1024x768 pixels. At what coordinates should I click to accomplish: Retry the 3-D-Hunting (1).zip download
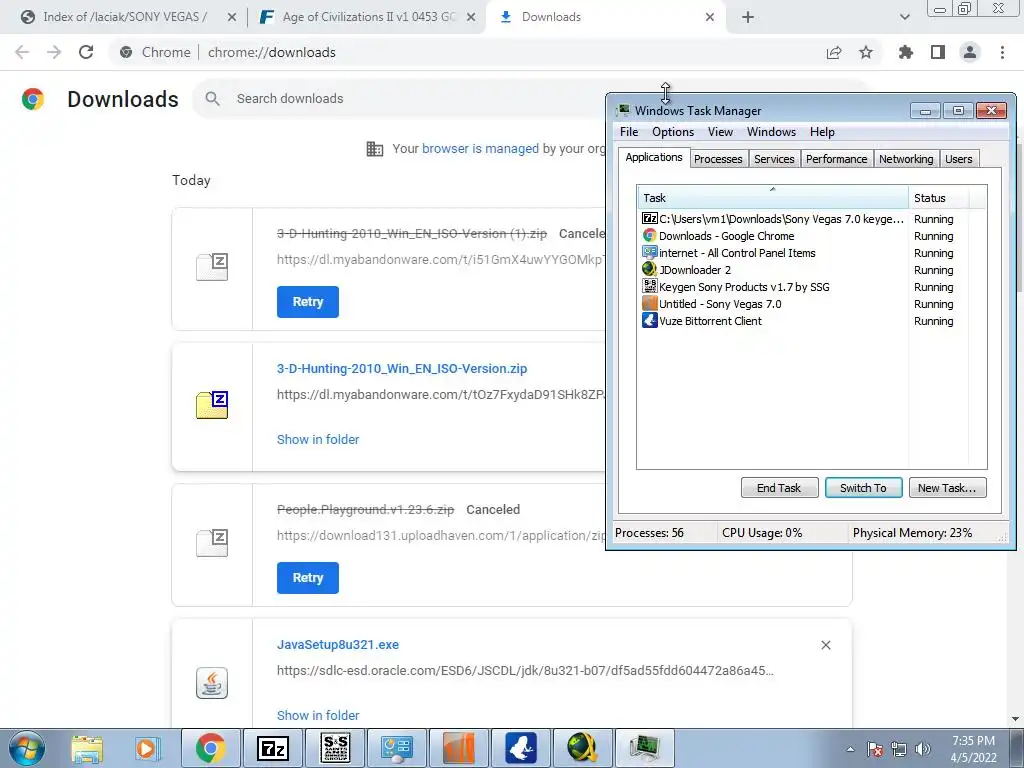click(308, 302)
